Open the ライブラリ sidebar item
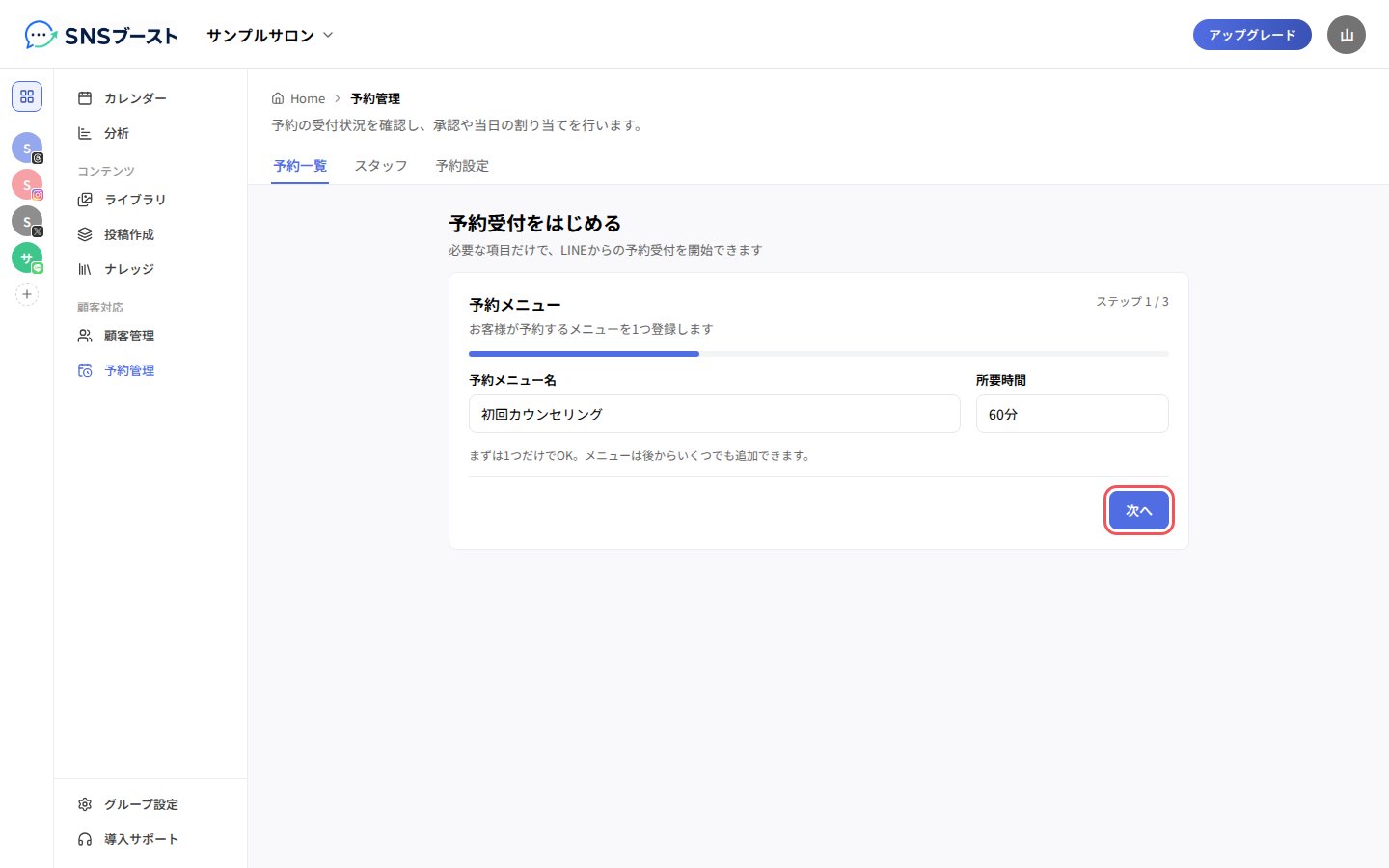The height and width of the screenshot is (868, 1389). [x=150, y=200]
